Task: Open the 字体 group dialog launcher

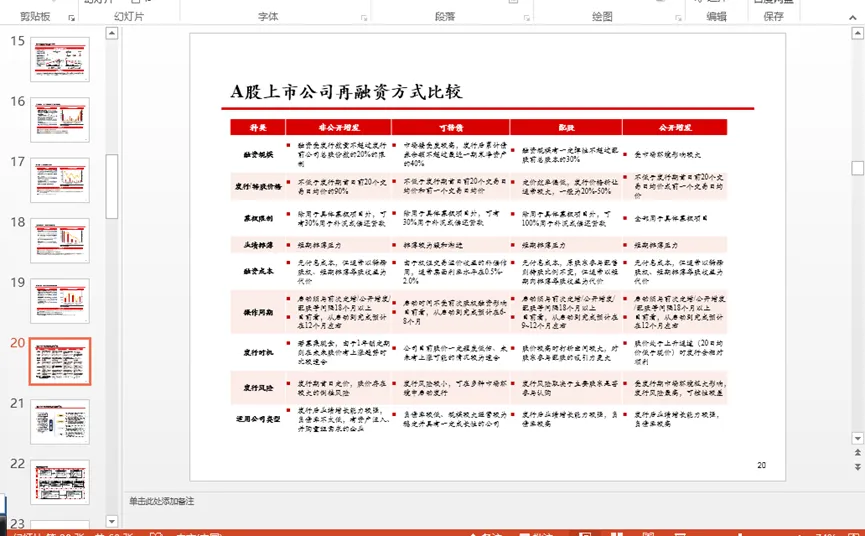Action: point(364,18)
